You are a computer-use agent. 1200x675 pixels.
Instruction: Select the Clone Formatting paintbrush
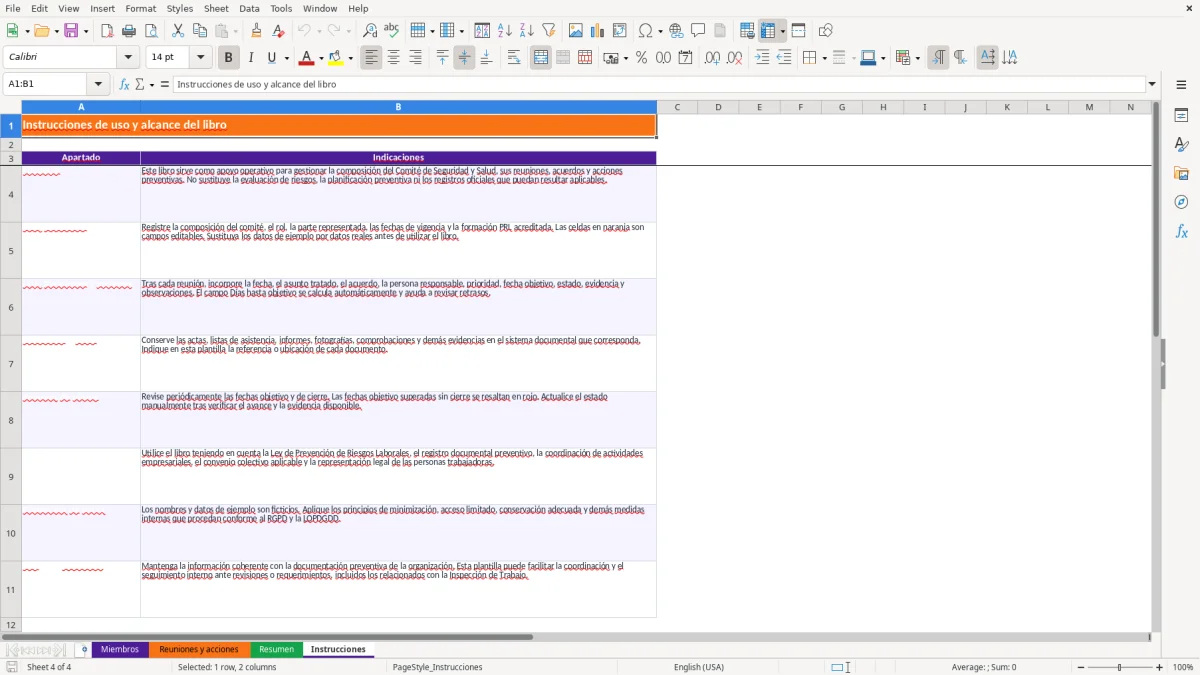coord(257,31)
